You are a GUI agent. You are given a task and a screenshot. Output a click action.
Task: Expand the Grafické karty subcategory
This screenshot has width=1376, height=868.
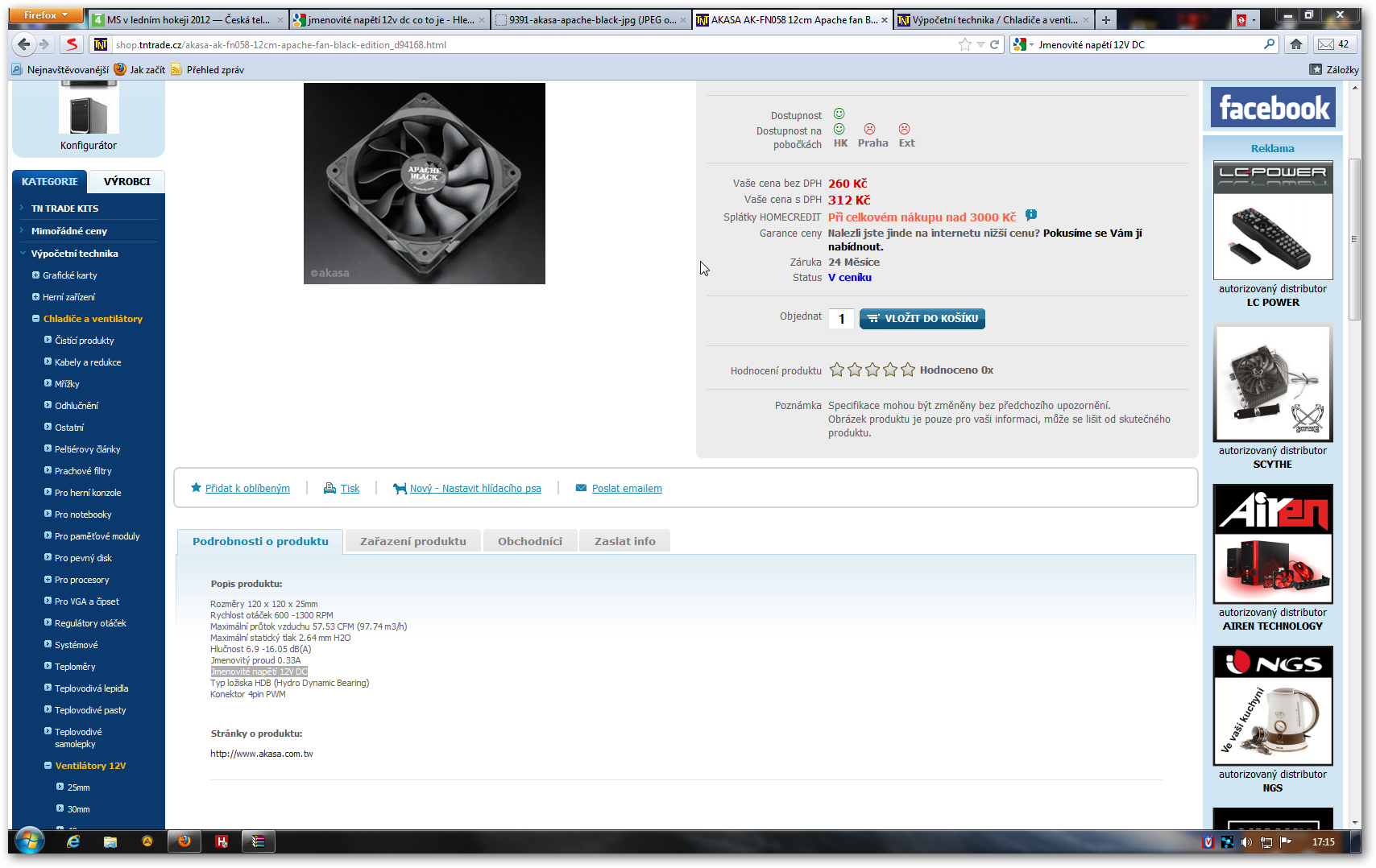tap(35, 275)
